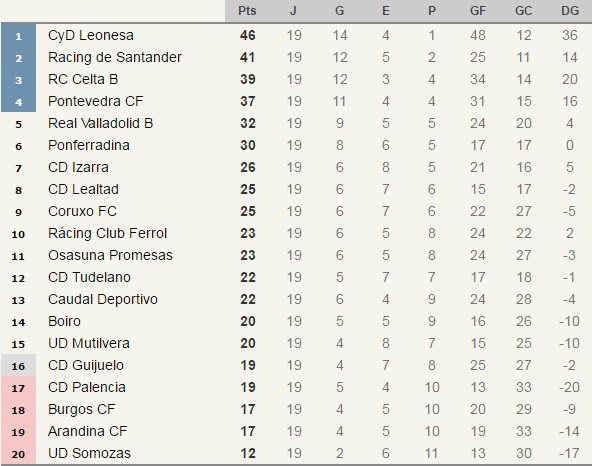Click the pink position 20 cell
This screenshot has width=592, height=466.
[18, 454]
